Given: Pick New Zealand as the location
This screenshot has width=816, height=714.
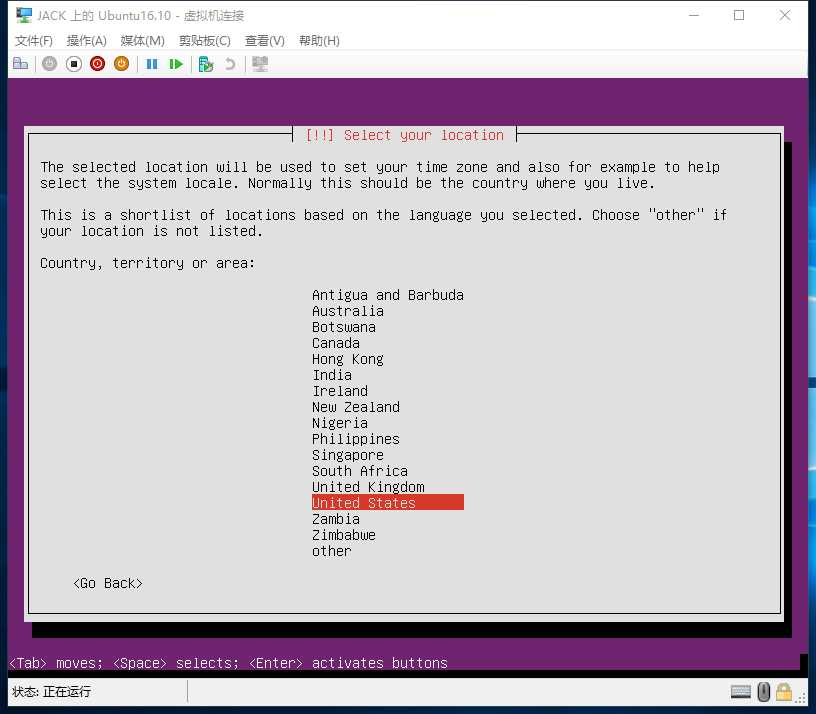Looking at the screenshot, I should tap(388, 407).
